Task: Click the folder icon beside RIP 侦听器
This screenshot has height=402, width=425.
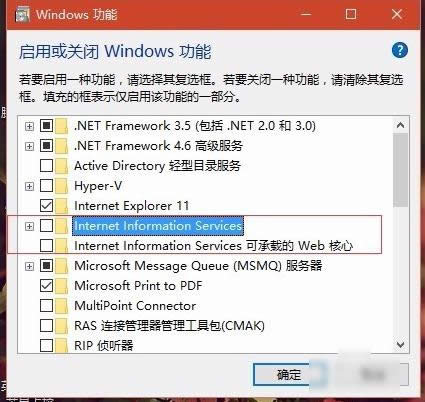Action: click(61, 346)
